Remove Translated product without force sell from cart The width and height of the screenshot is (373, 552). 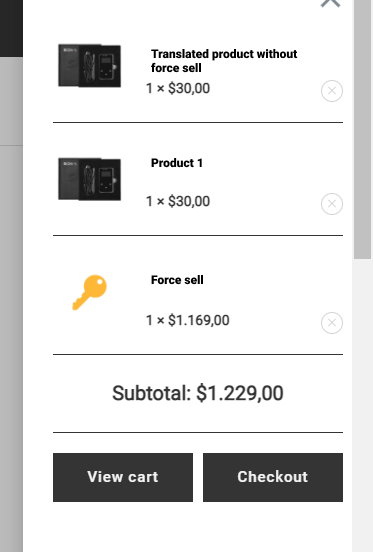click(331, 91)
